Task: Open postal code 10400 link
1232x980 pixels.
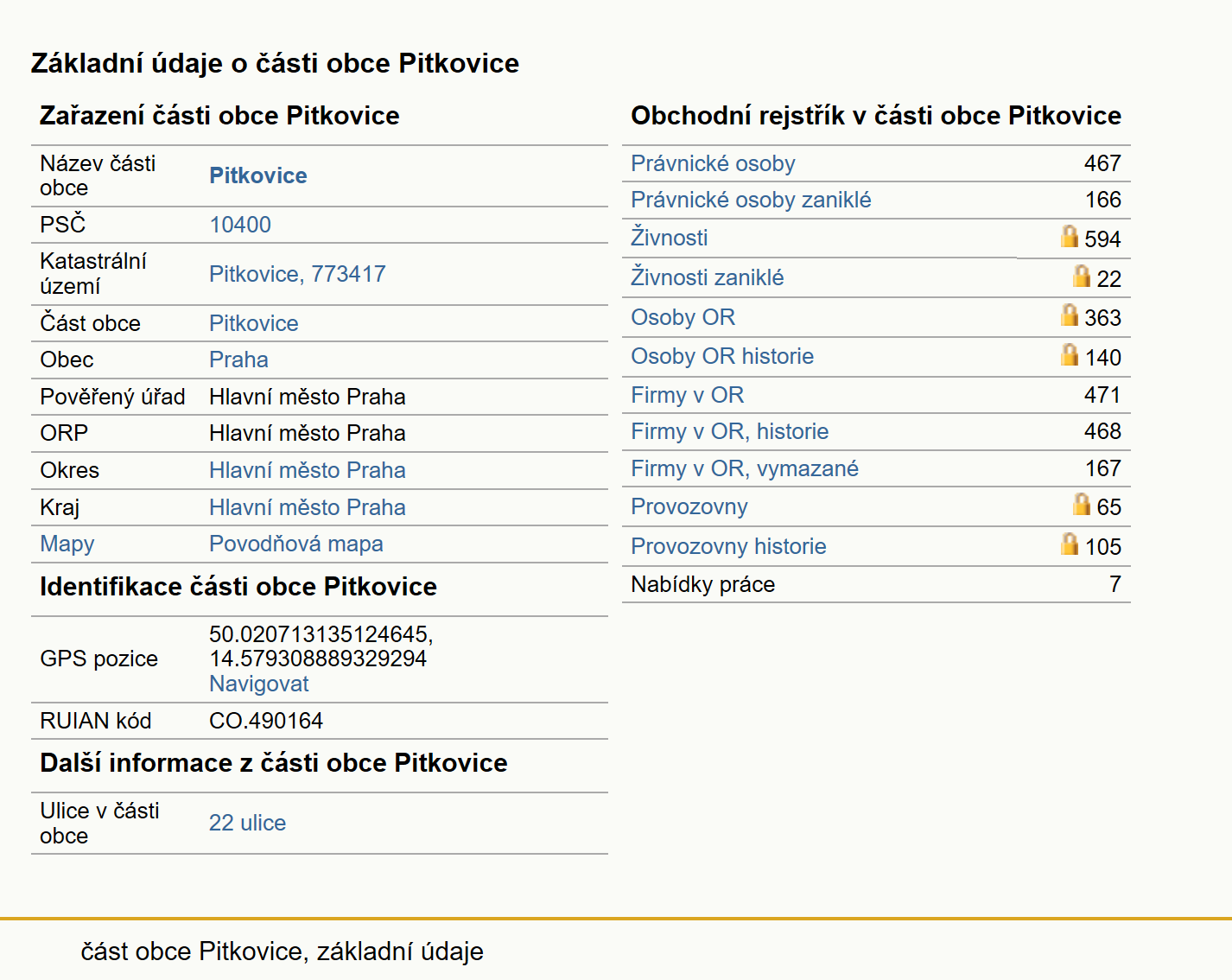Action: (x=240, y=225)
